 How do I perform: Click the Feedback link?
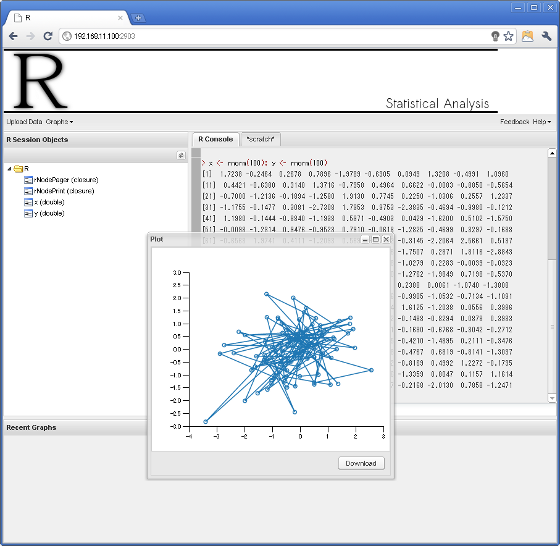pos(514,122)
